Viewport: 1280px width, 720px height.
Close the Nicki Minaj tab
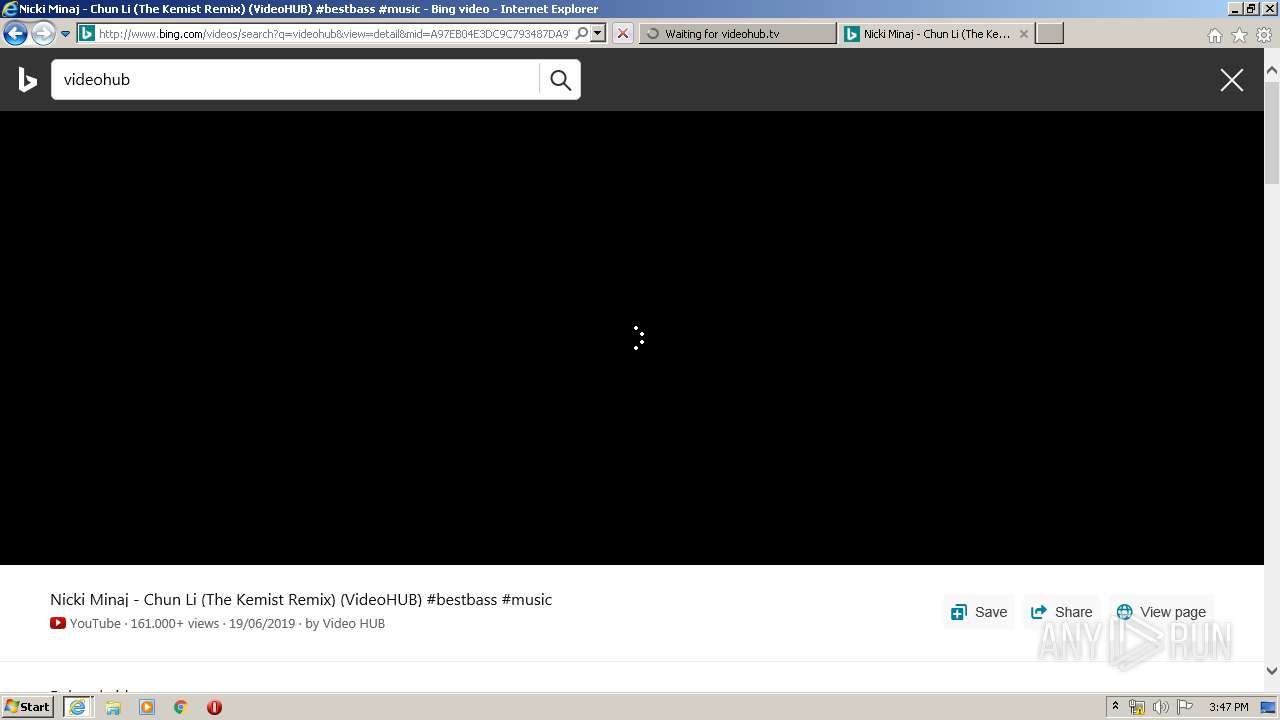pyautogui.click(x=1023, y=33)
